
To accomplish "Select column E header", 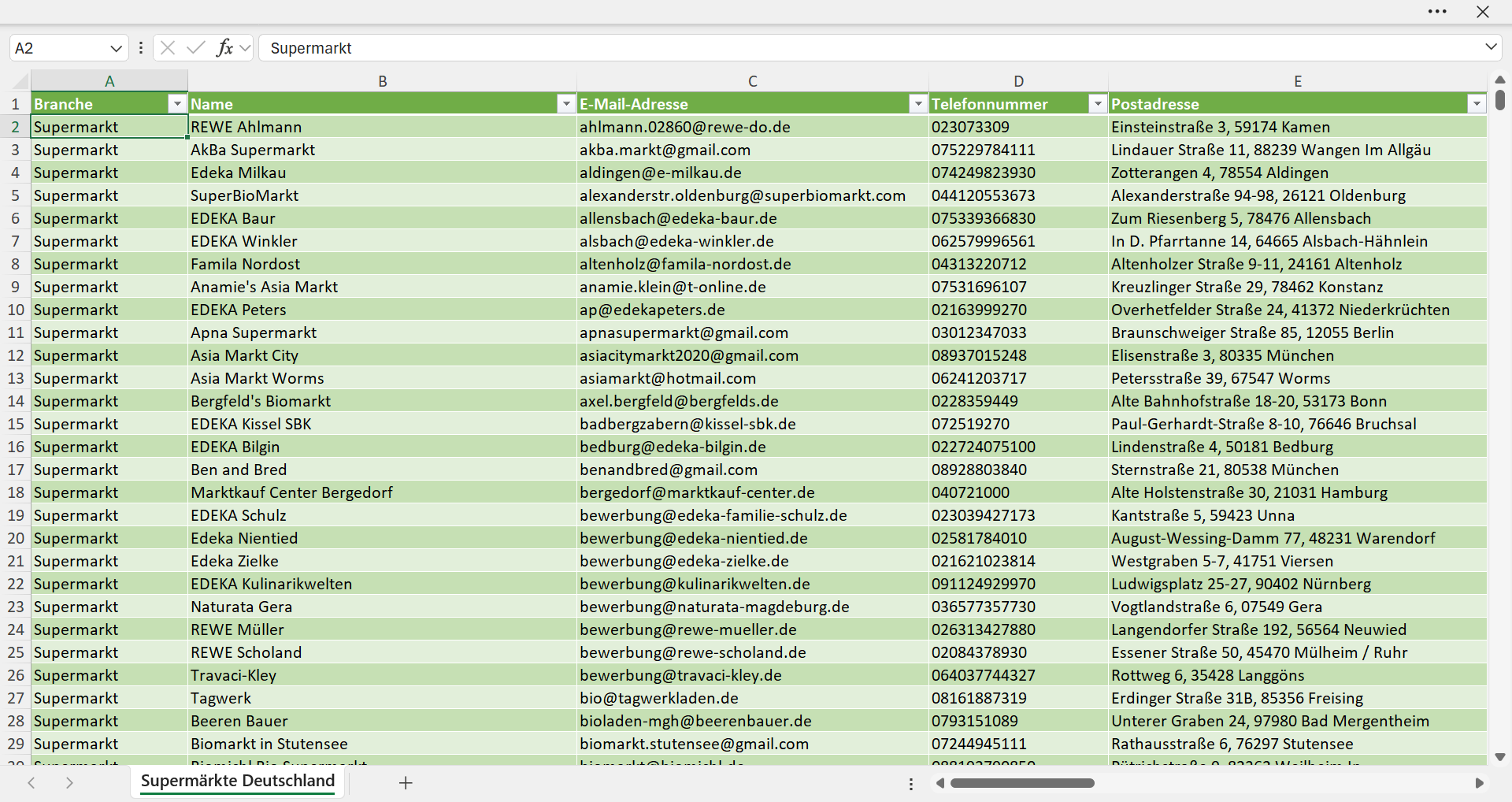I will click(1298, 81).
